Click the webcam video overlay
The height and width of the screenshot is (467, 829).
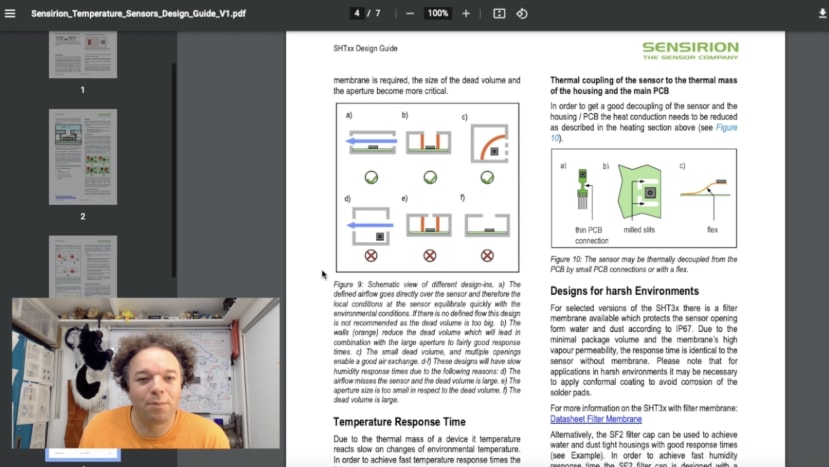[x=146, y=373]
